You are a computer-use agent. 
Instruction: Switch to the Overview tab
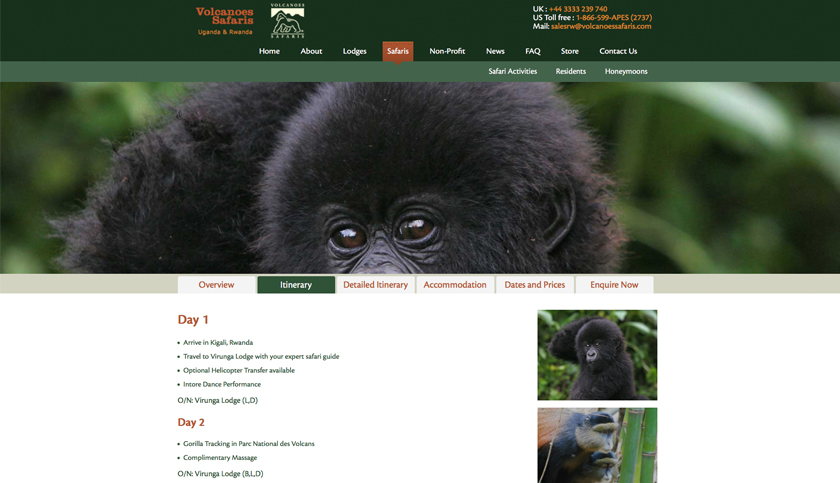216,285
